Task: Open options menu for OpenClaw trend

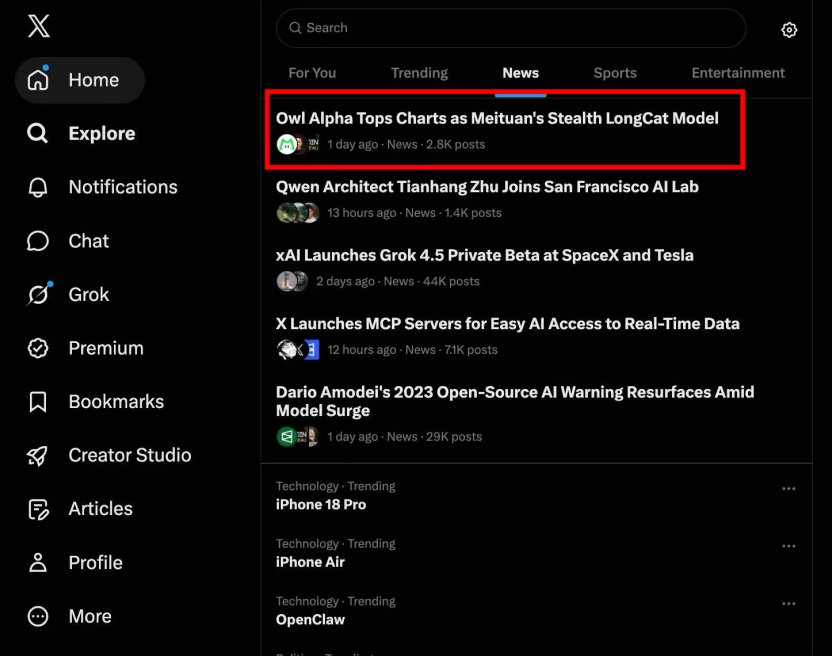Action: [788, 603]
